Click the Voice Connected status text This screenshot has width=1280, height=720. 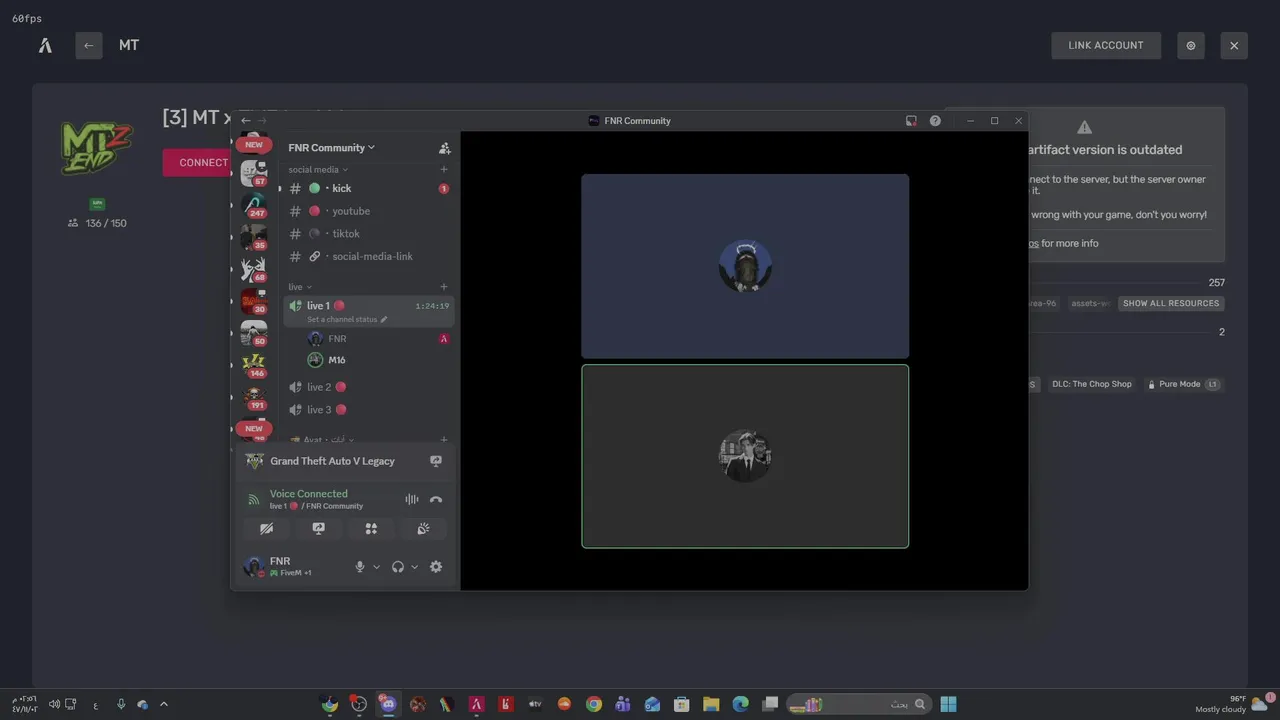point(308,494)
